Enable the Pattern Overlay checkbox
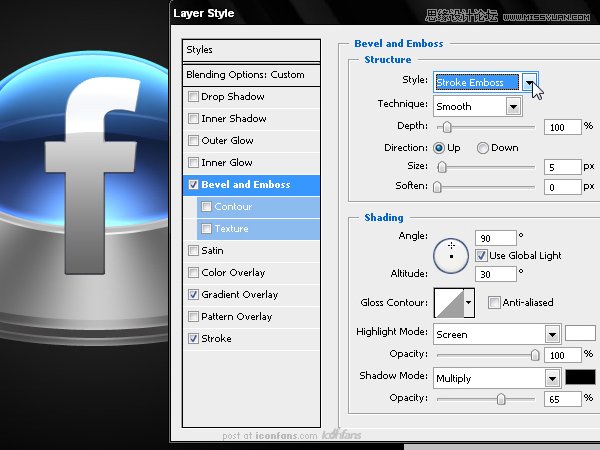 point(193,316)
